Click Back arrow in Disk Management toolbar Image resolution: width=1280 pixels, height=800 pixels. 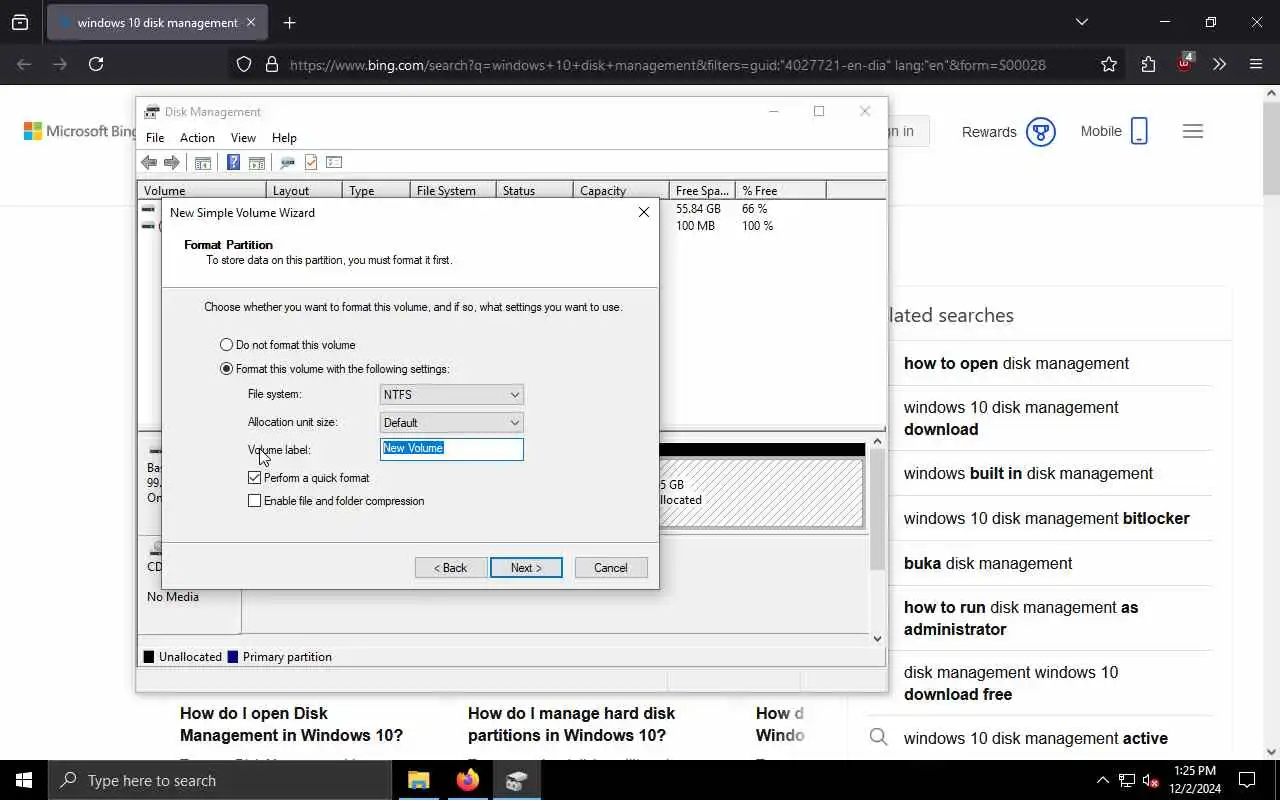tap(149, 163)
